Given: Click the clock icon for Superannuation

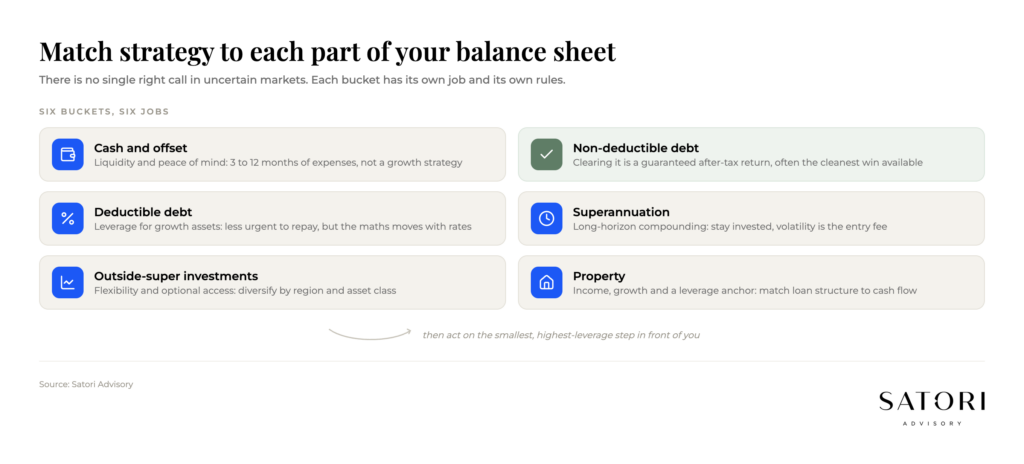Looking at the screenshot, I should point(547,218).
